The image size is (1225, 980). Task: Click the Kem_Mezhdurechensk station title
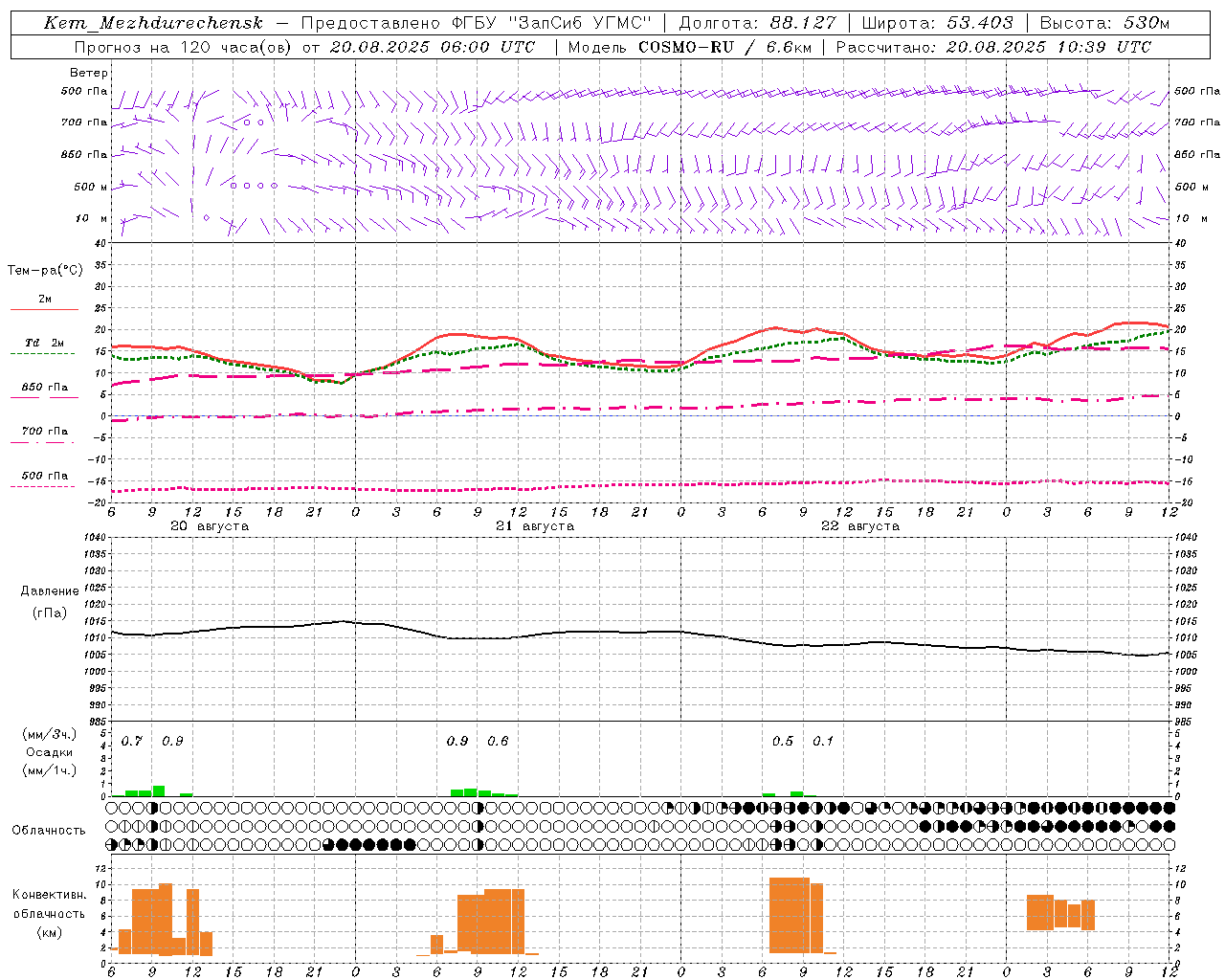153,23
